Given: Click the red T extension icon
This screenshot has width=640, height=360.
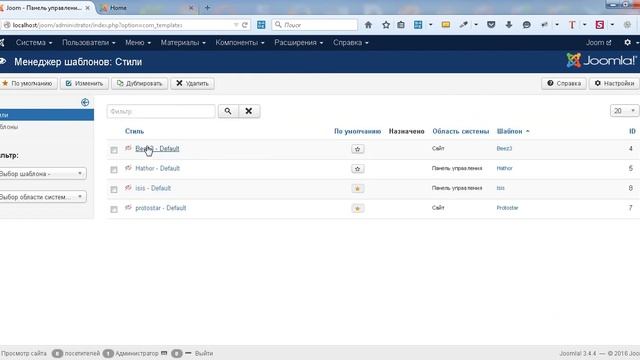Looking at the screenshot, I should (572, 25).
